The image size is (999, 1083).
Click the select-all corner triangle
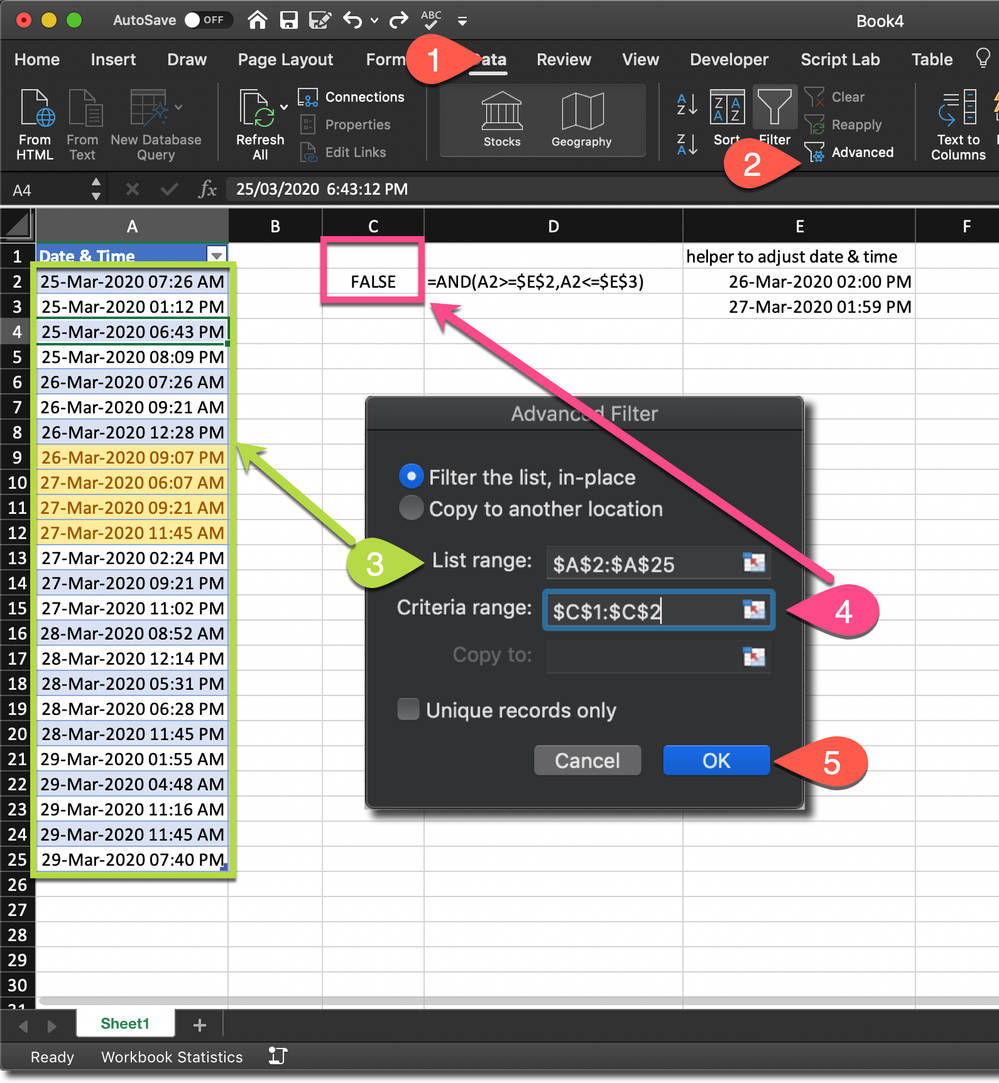coord(17,225)
